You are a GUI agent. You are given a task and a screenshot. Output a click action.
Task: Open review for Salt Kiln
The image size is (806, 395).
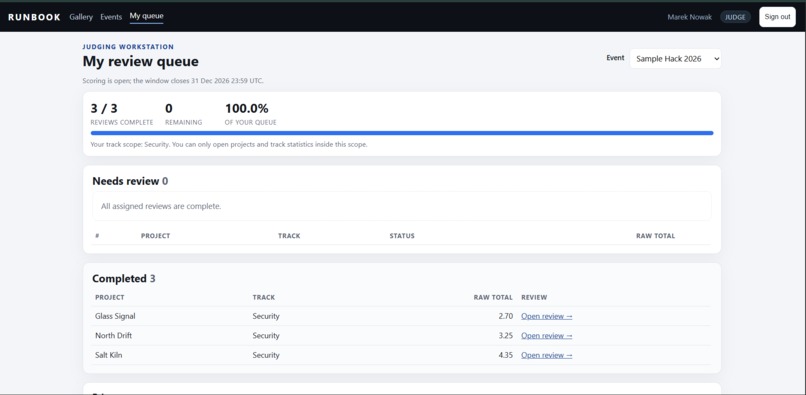pos(546,355)
